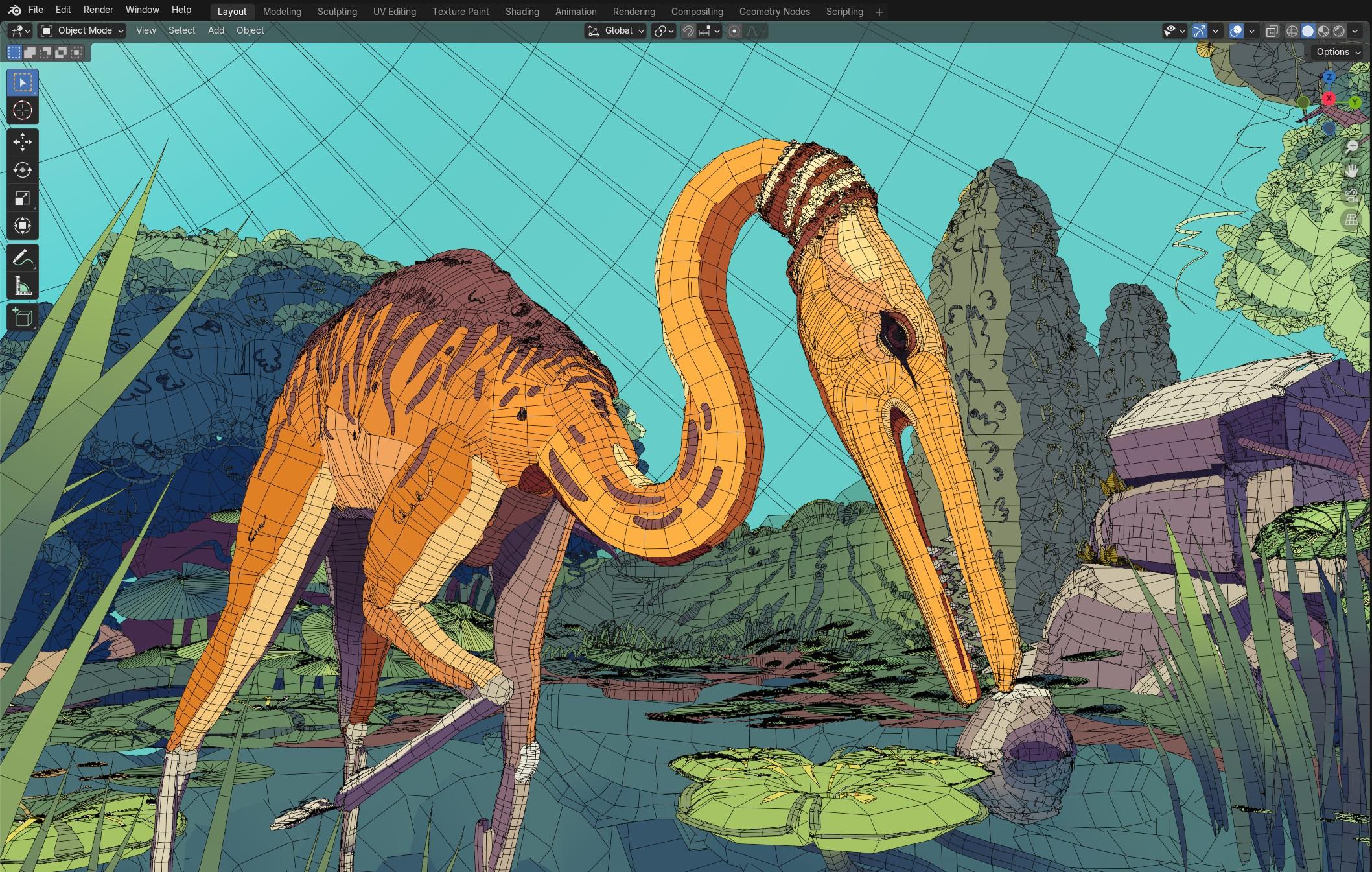This screenshot has width=1372, height=872.
Task: Switch to perspective/orthographic grid icon
Action: [x=1351, y=220]
